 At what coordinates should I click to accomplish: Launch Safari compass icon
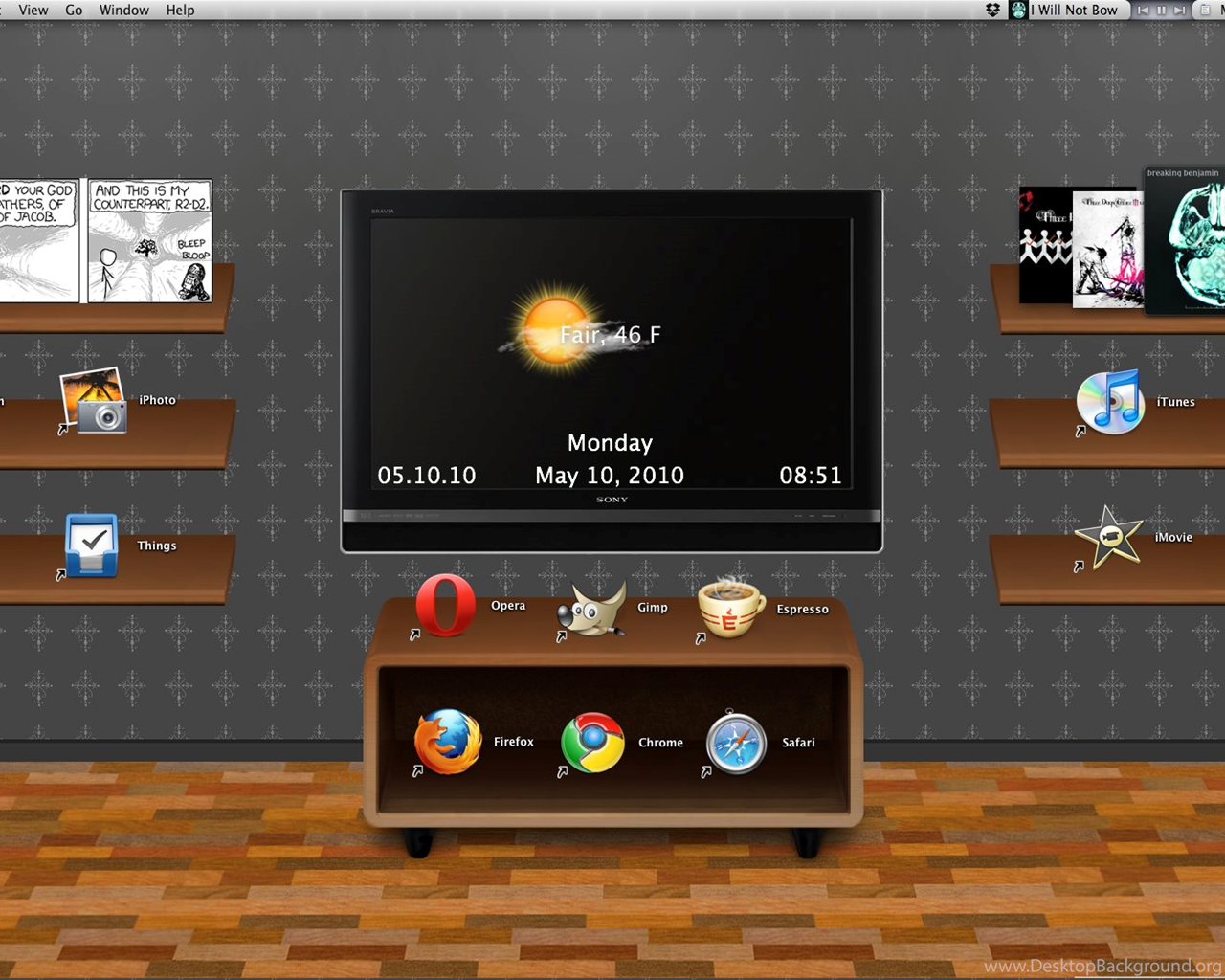pos(736,743)
